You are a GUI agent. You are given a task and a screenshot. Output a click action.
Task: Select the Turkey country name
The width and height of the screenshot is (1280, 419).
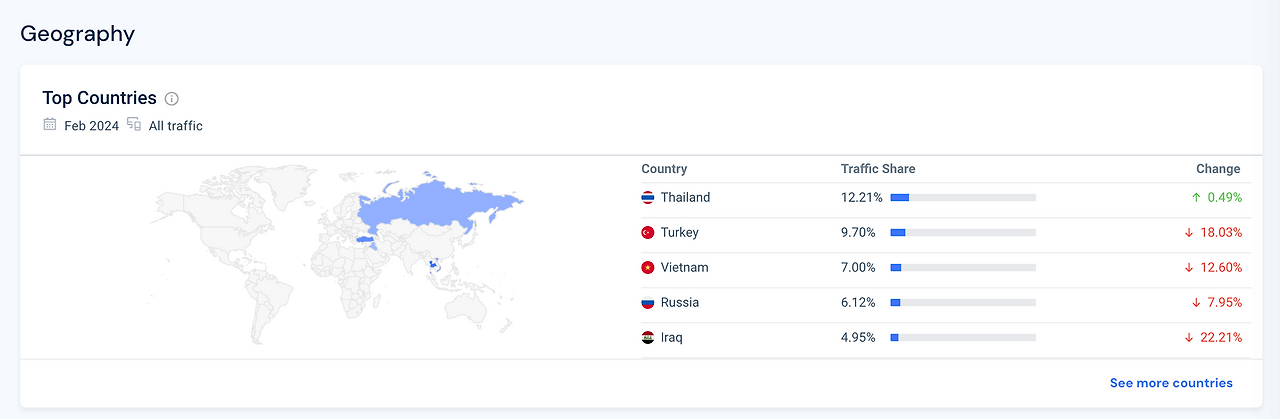[x=679, y=233]
